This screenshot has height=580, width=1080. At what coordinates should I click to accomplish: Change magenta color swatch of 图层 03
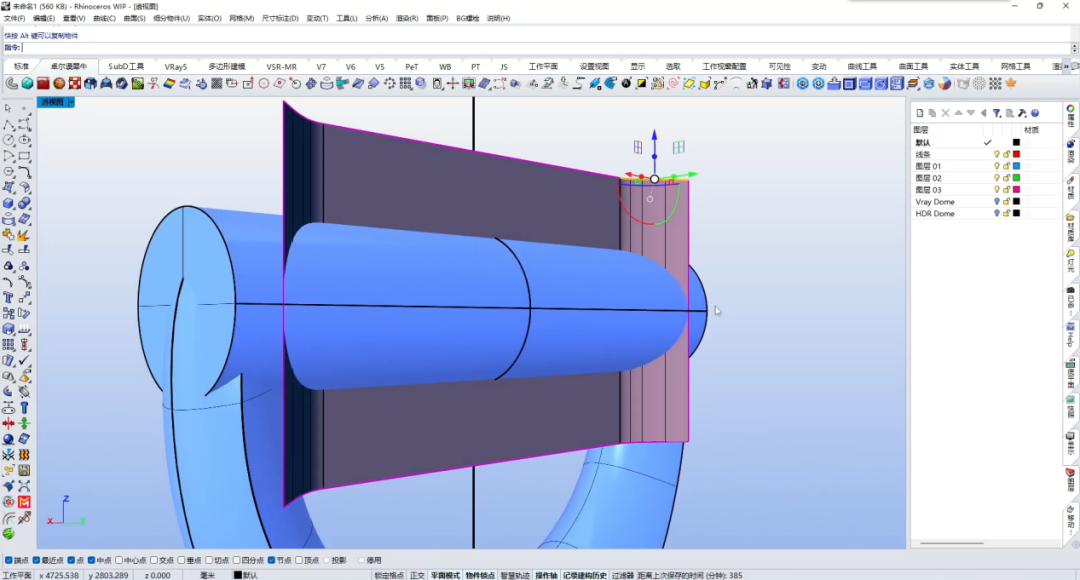(x=1016, y=189)
